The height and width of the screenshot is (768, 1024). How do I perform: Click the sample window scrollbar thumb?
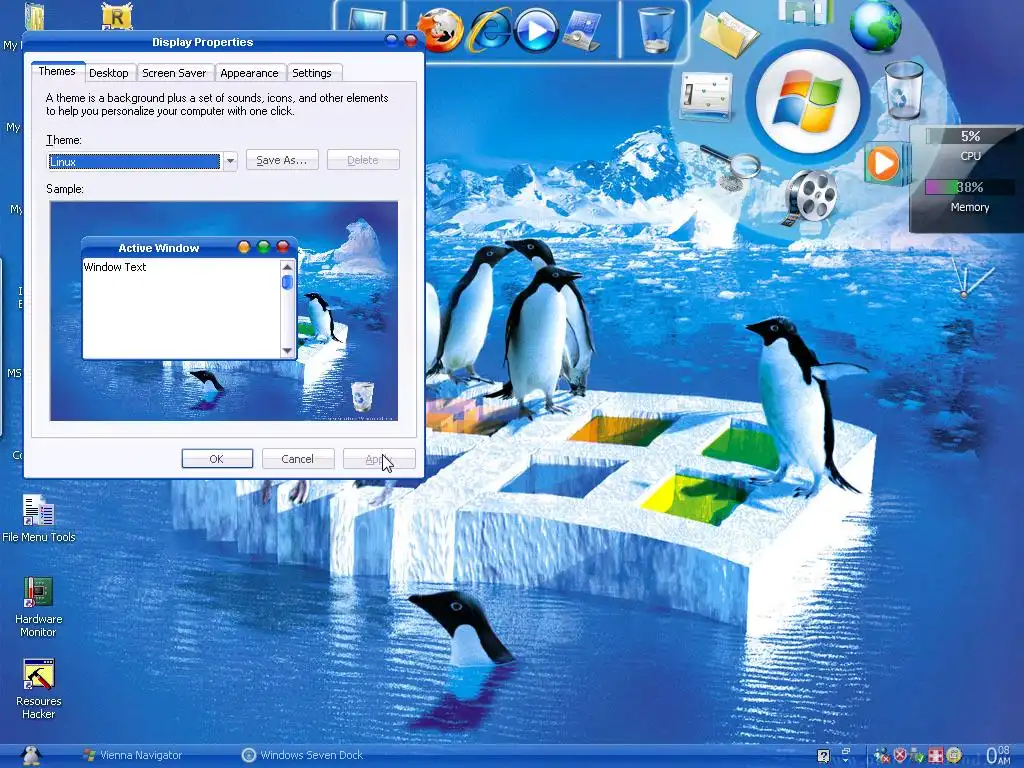[287, 282]
